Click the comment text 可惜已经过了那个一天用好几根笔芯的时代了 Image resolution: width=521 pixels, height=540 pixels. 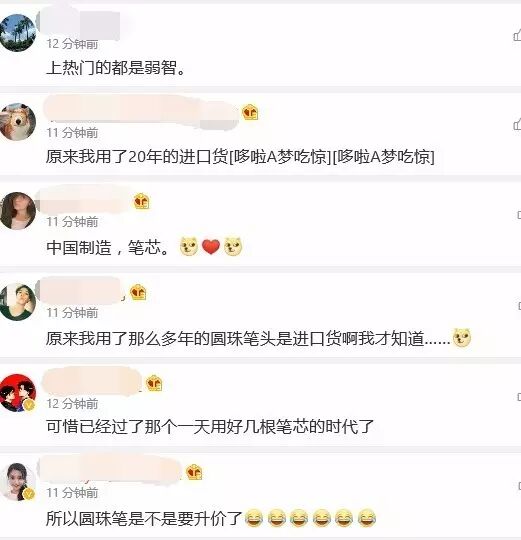click(210, 427)
